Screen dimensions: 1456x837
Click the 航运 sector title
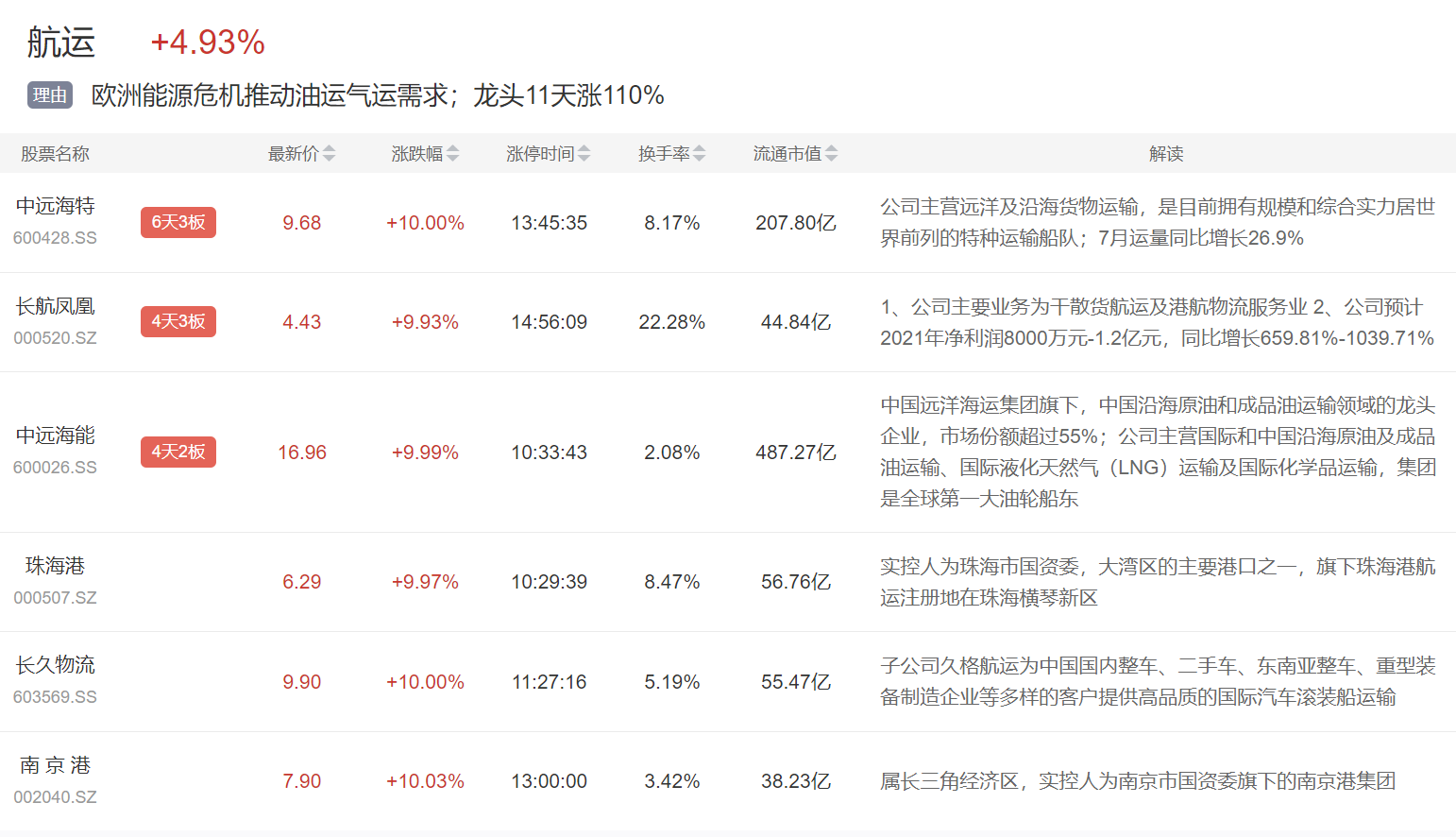(61, 43)
